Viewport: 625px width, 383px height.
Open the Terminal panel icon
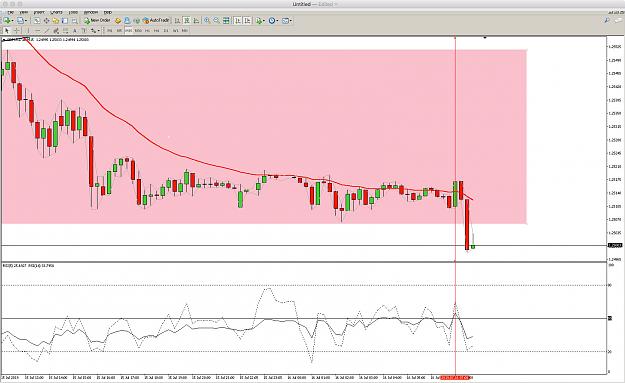pyautogui.click(x=65, y=20)
